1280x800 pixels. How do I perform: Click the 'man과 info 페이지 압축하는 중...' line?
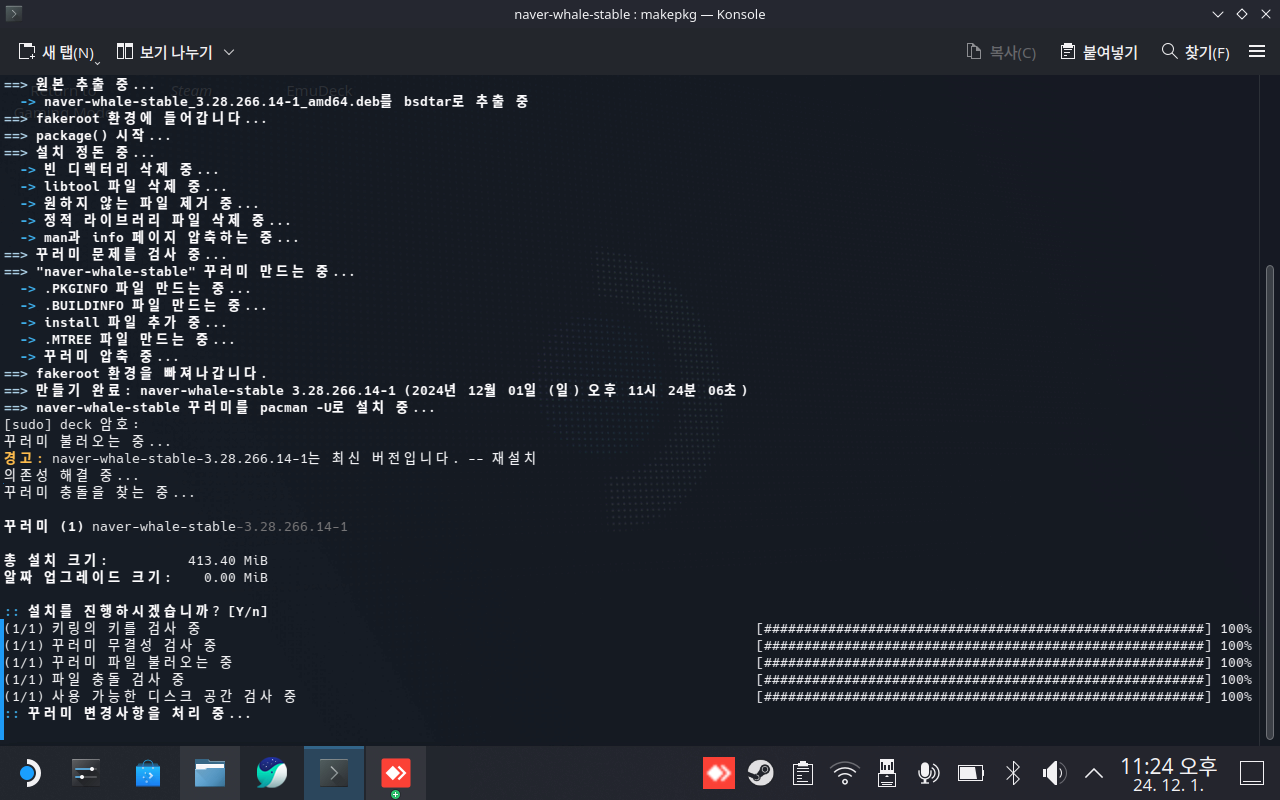[x=160, y=237]
